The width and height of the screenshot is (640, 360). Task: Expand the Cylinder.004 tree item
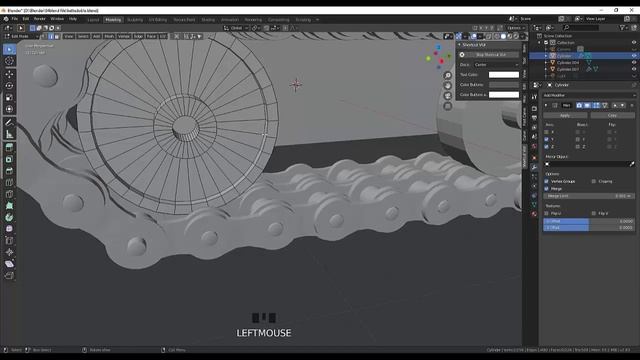(546, 62)
